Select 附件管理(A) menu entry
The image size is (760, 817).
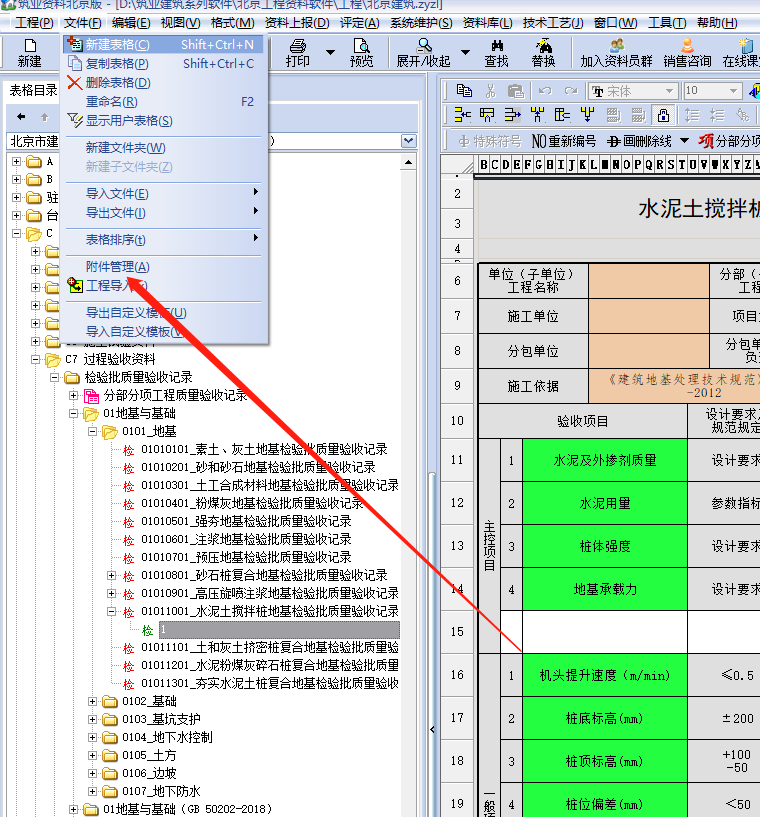(x=162, y=267)
